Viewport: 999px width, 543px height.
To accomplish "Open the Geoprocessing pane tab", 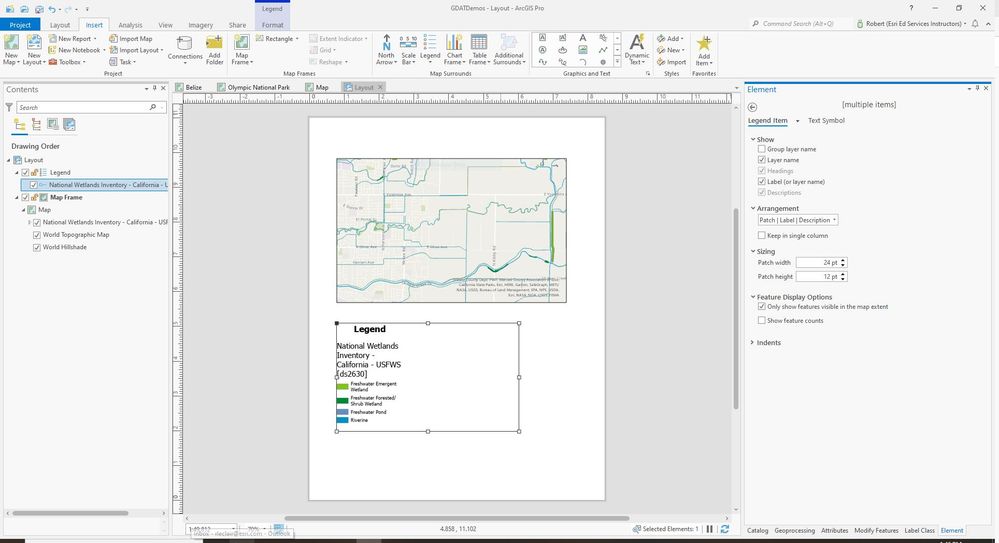I will [x=794, y=531].
